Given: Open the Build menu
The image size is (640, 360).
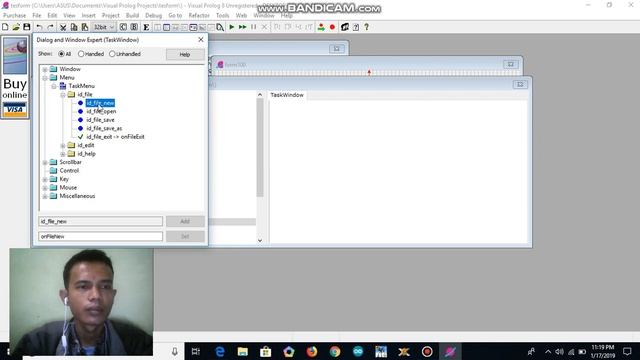Looking at the screenshot, I should [132, 15].
